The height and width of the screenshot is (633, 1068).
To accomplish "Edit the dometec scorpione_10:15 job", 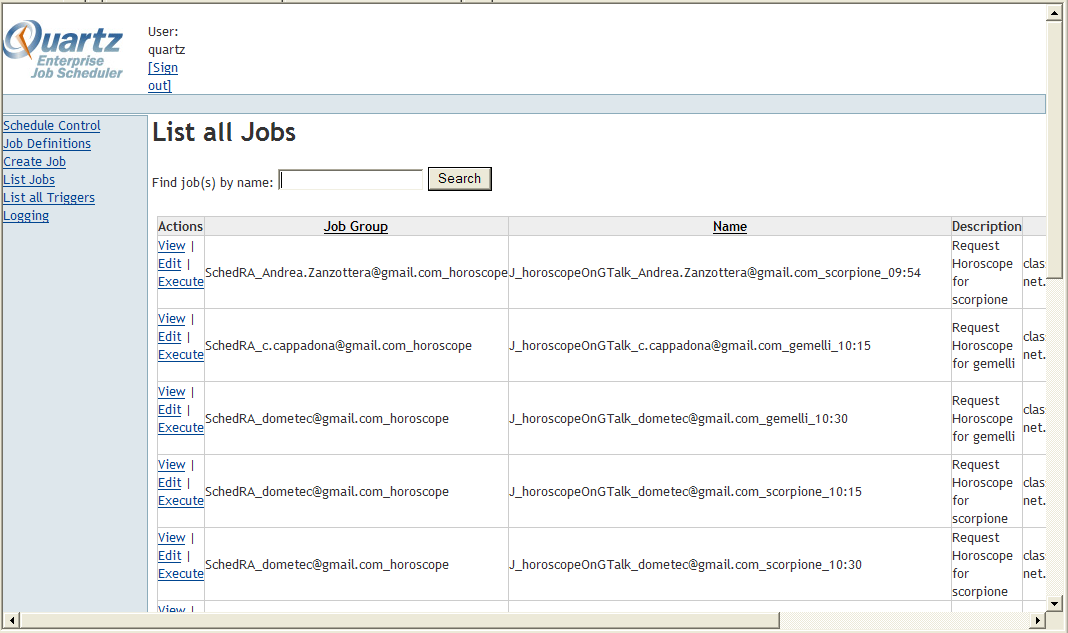I will tap(169, 483).
